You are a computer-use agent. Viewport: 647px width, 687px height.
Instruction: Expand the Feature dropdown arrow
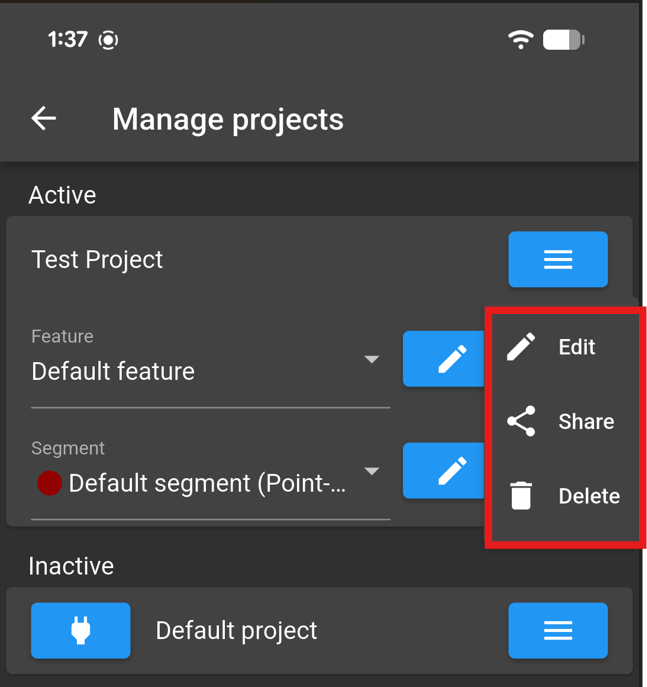point(371,359)
